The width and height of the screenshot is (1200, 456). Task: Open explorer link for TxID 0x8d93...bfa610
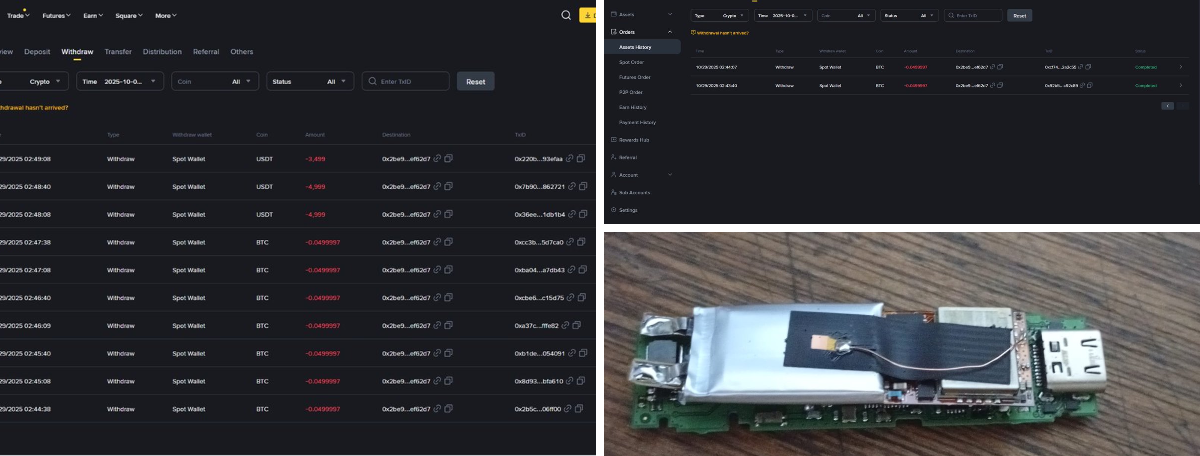pos(569,381)
